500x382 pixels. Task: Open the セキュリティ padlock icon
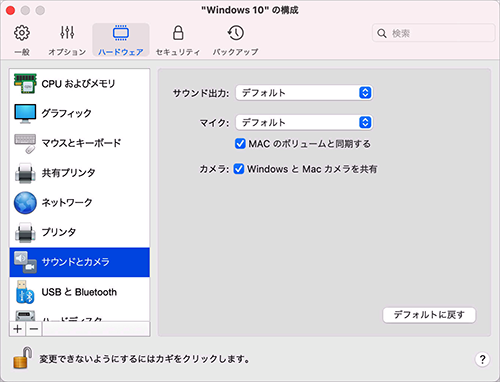tap(178, 33)
